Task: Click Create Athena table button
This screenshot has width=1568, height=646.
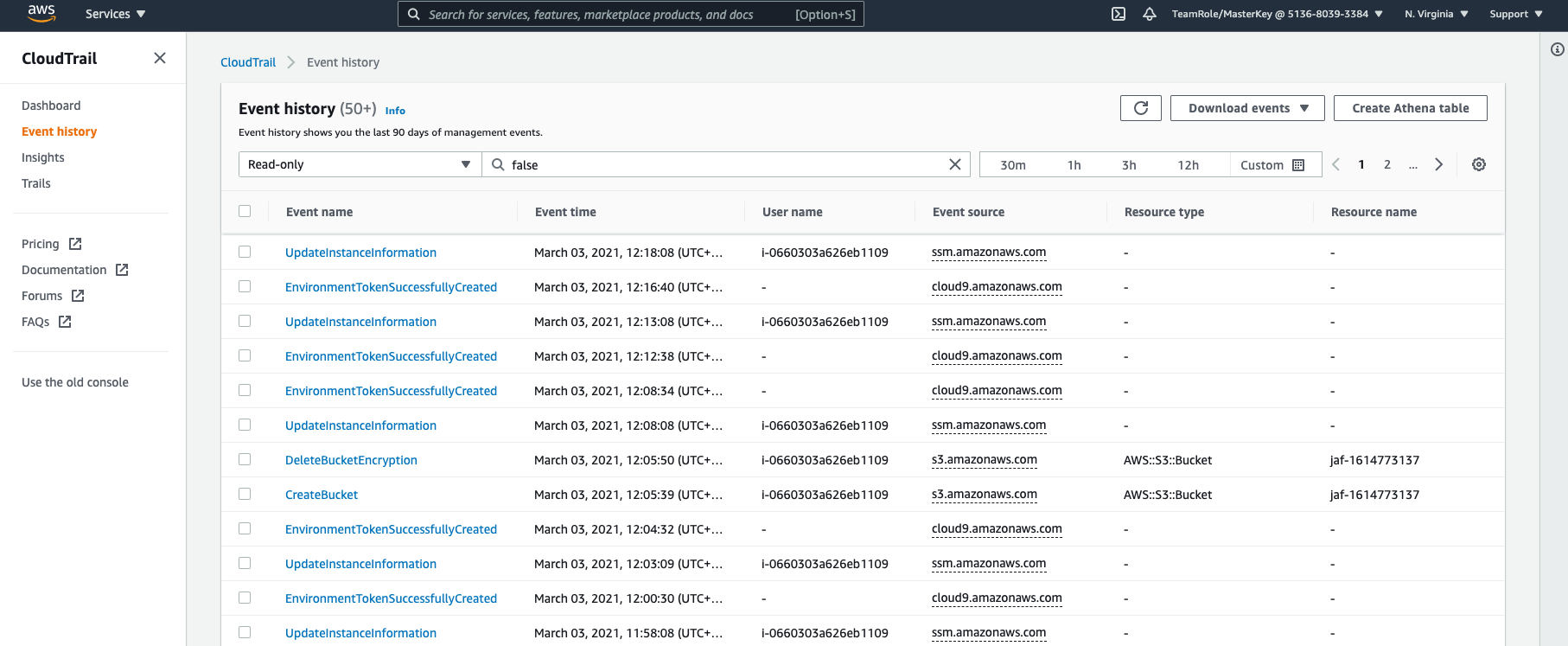Action: pyautogui.click(x=1411, y=108)
